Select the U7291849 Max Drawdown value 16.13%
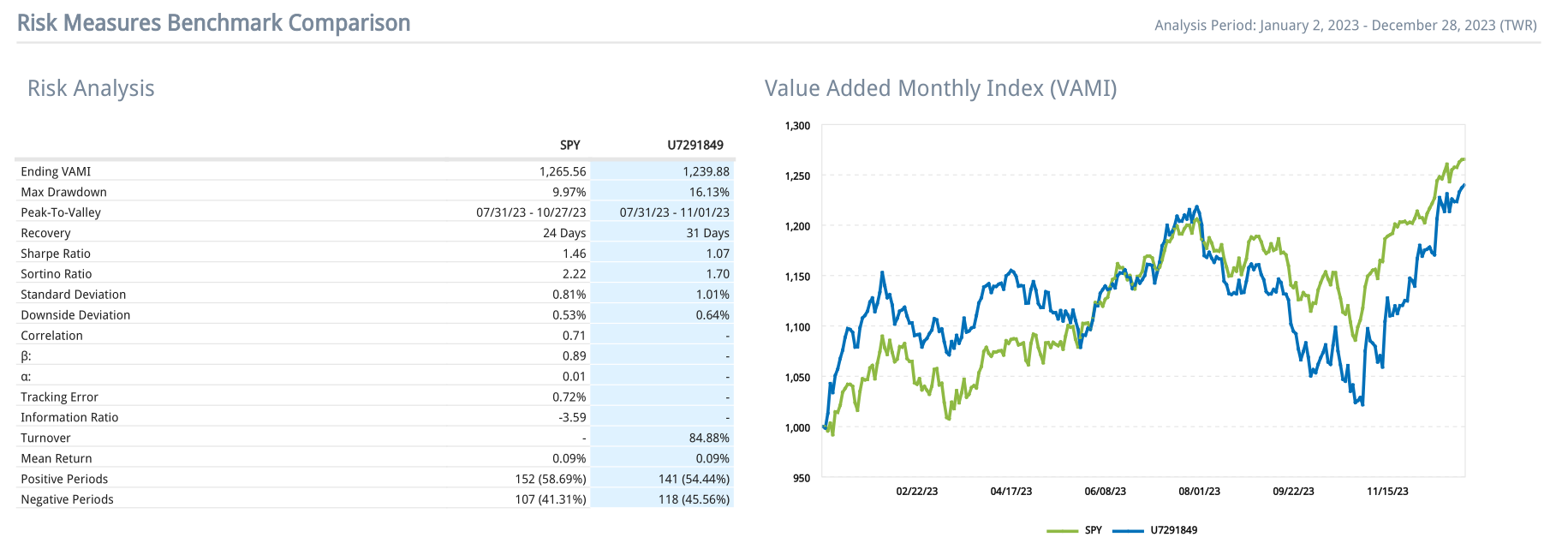 click(709, 192)
